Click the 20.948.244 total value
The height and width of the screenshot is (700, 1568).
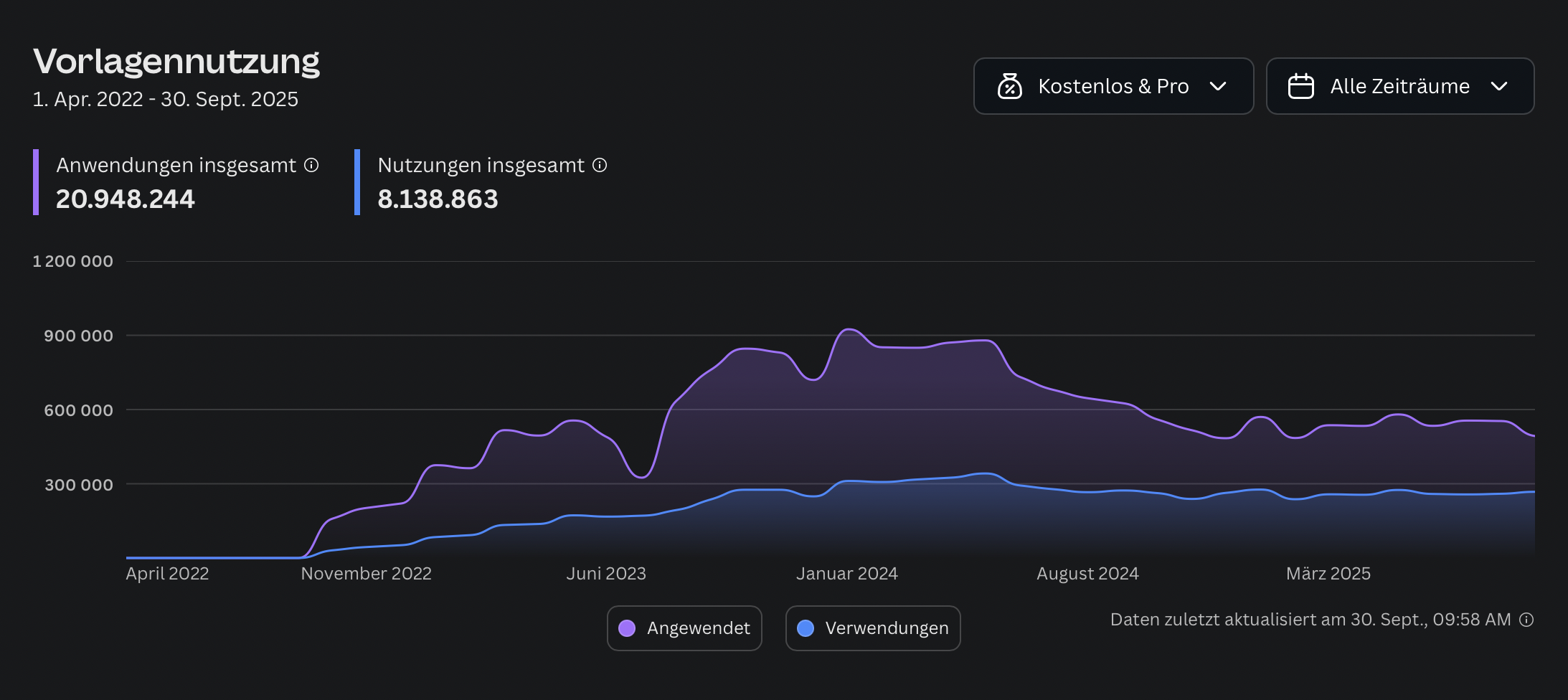coord(126,199)
